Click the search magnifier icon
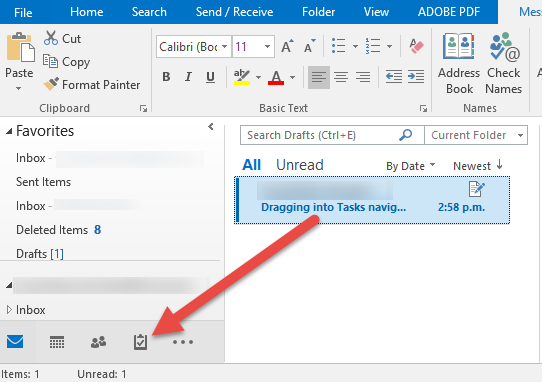The width and height of the screenshot is (542, 382). click(405, 135)
